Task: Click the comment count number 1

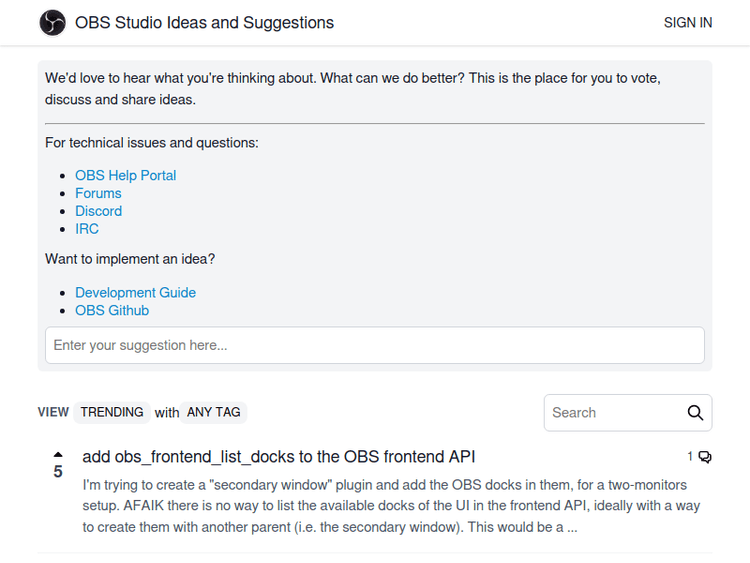Action: coord(690,457)
